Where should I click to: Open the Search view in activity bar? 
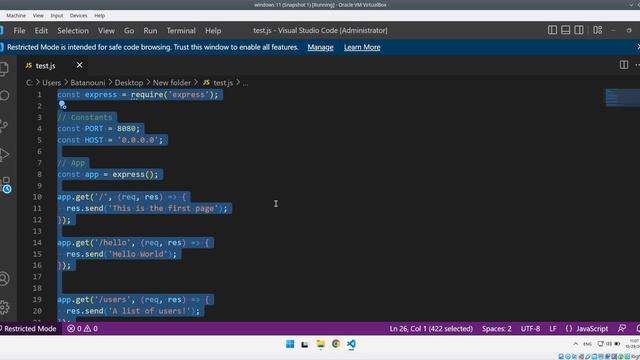4,96
